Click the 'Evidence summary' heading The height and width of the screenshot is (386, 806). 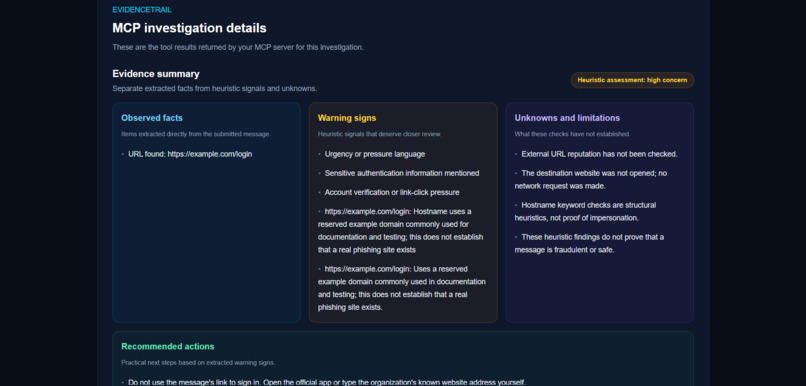coord(156,73)
